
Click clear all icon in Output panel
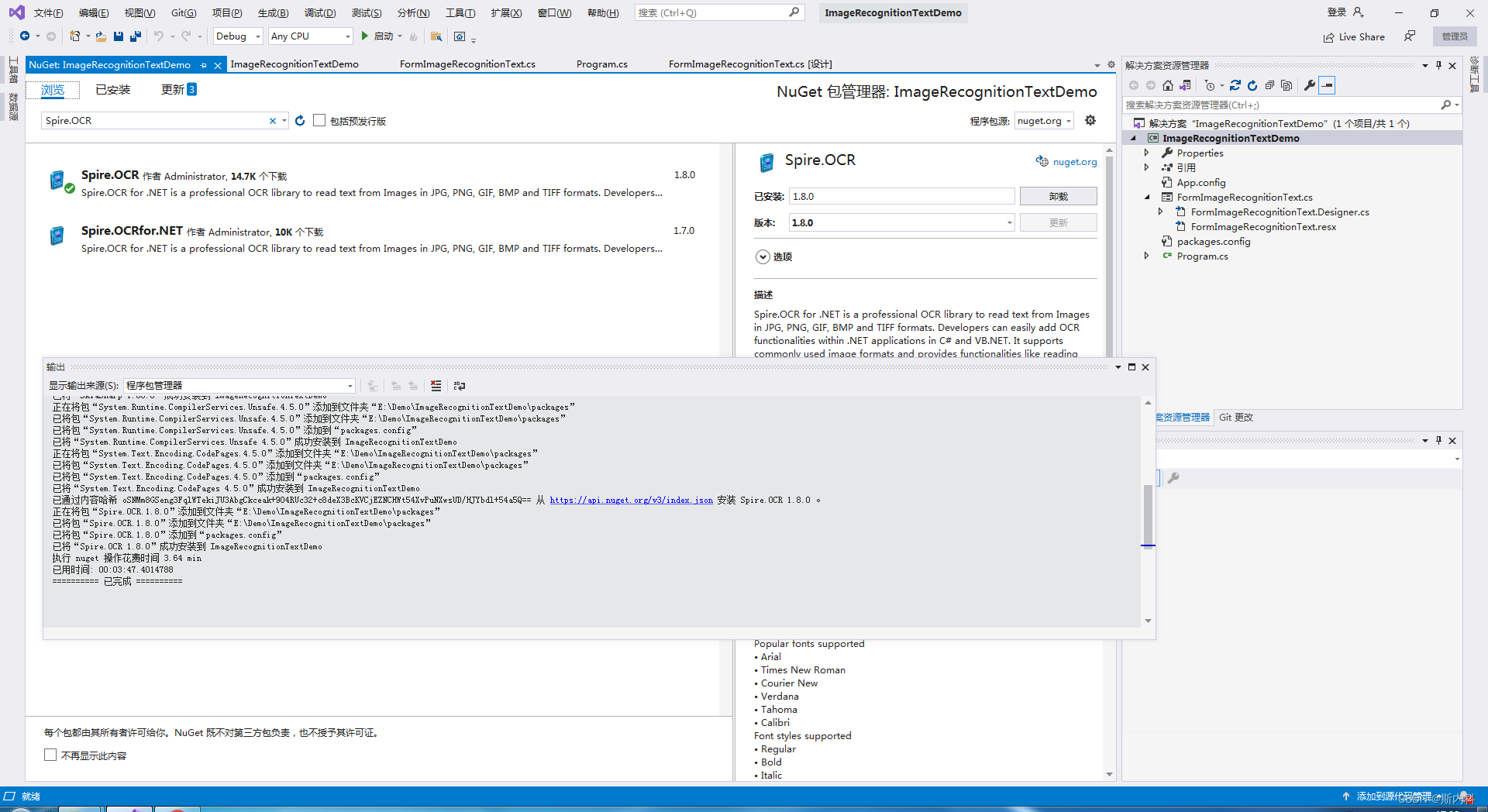[x=436, y=386]
